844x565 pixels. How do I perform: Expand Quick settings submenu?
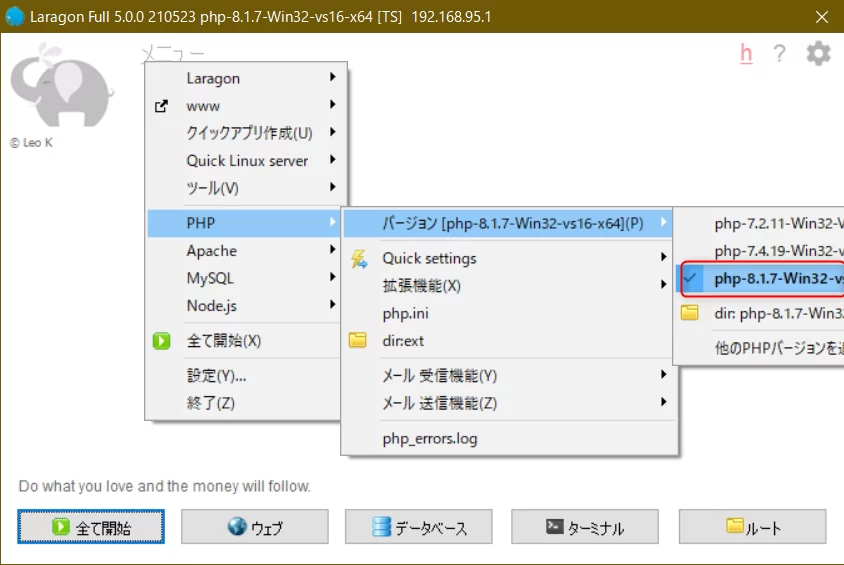point(508,258)
